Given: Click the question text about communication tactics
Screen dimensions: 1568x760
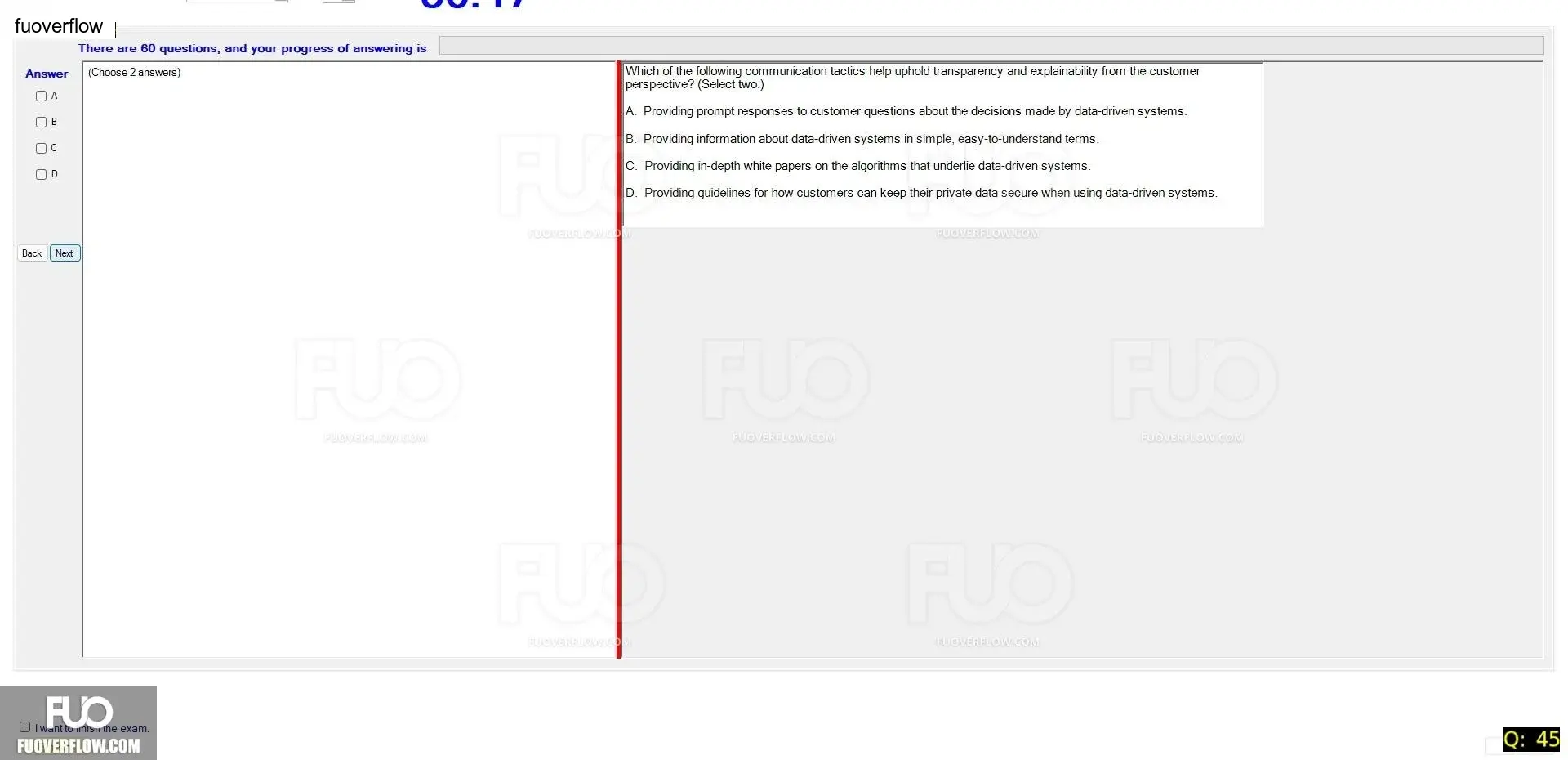Looking at the screenshot, I should click(912, 78).
